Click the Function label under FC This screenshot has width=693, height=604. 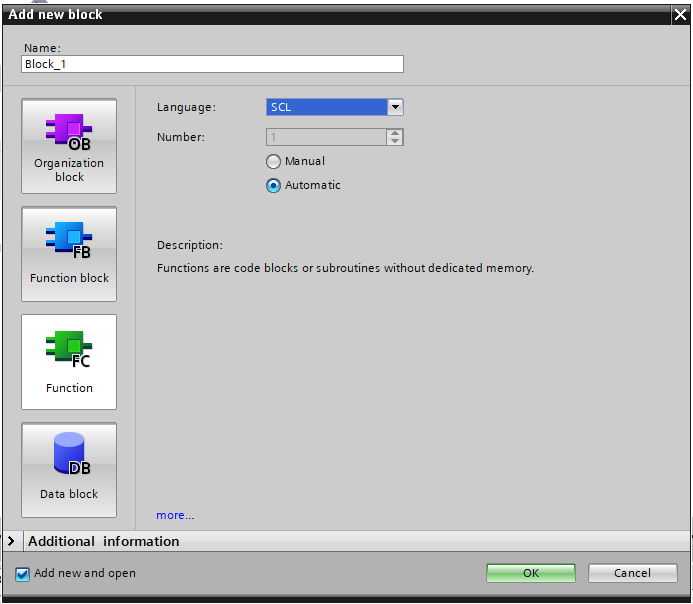69,388
